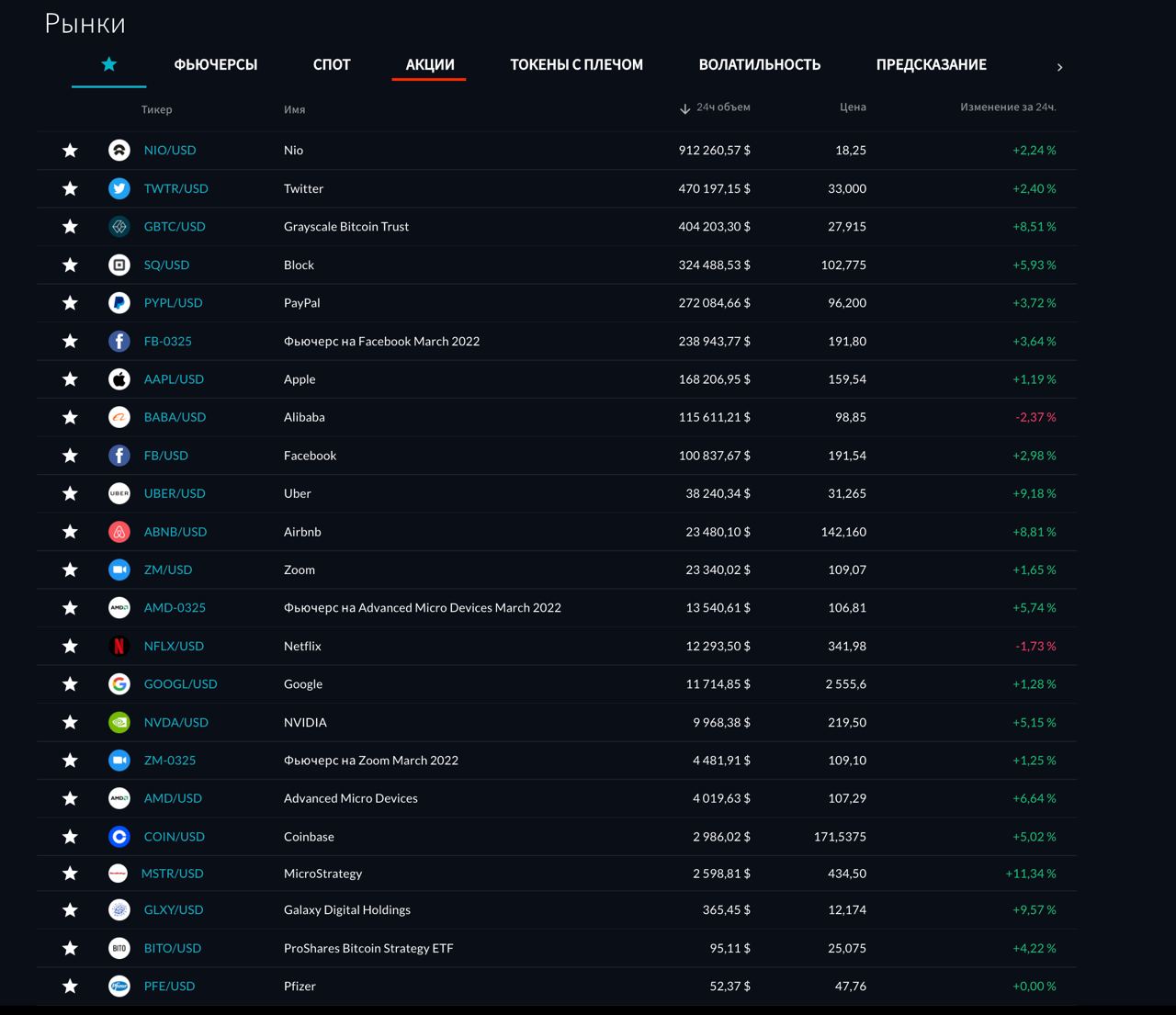Screen dimensions: 1176x1015
Task: Open the MSTR/USD ticker link
Action: click(x=172, y=873)
